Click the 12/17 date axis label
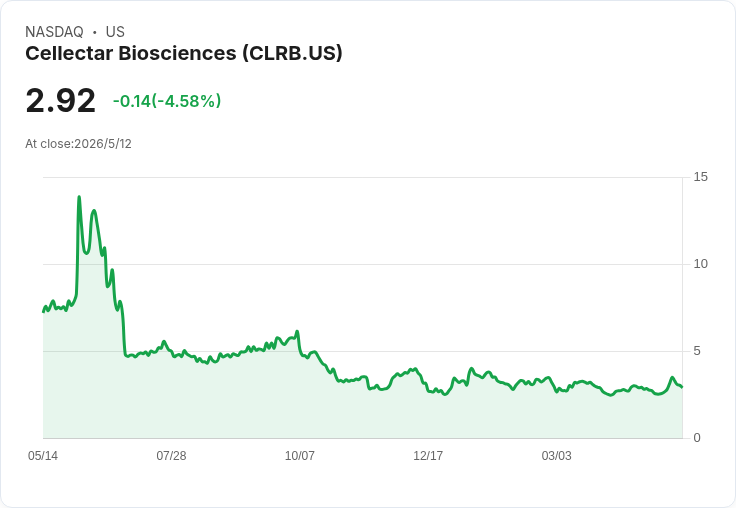 pyautogui.click(x=428, y=455)
